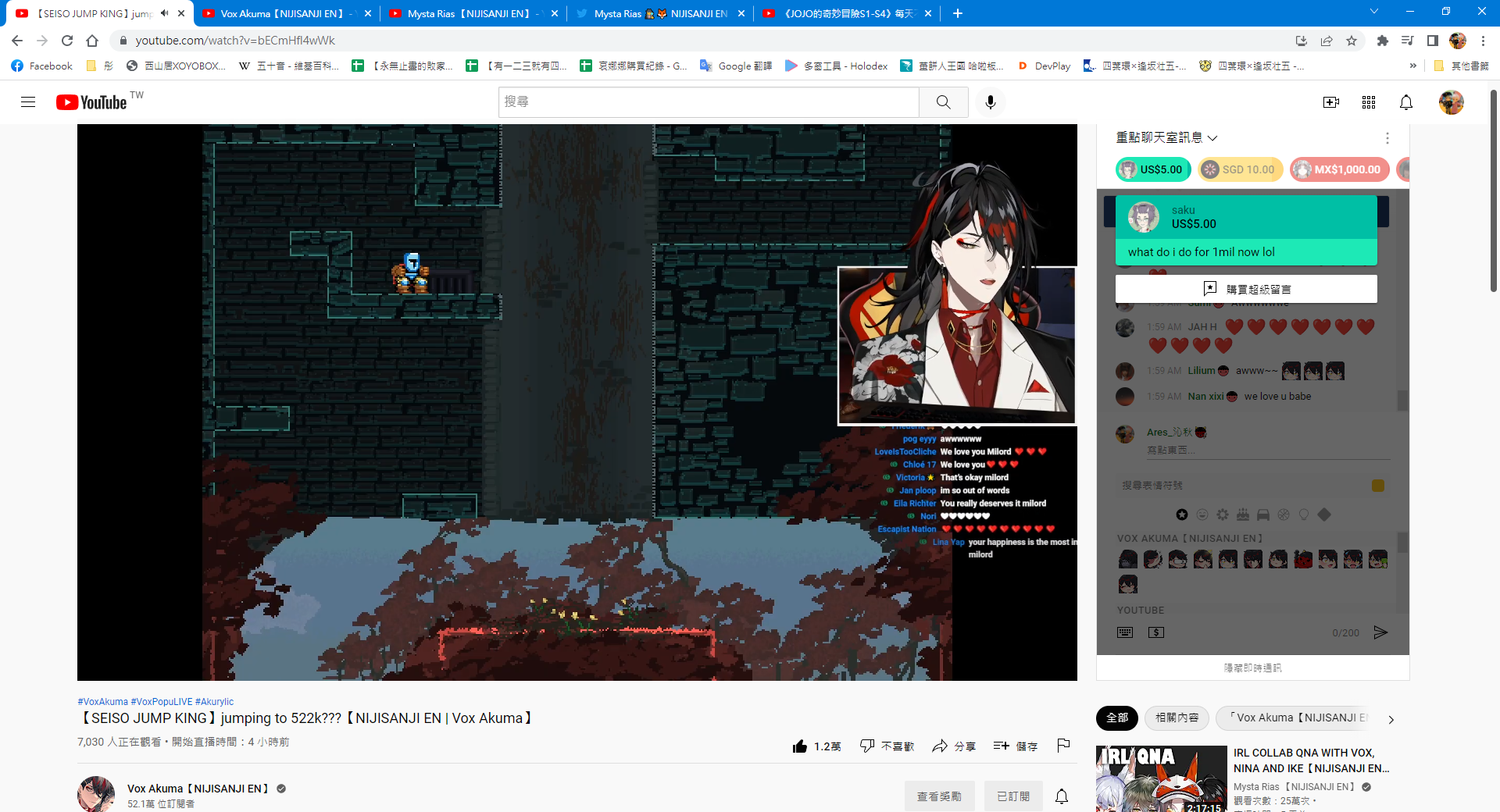Expand the 重點聊天室訊息 chat mode dropdown
The image size is (1500, 812).
click(x=1166, y=138)
